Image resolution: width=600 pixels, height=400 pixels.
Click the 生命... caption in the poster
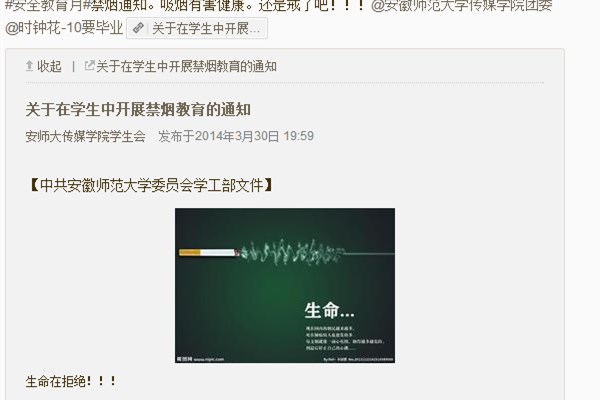coord(329,310)
